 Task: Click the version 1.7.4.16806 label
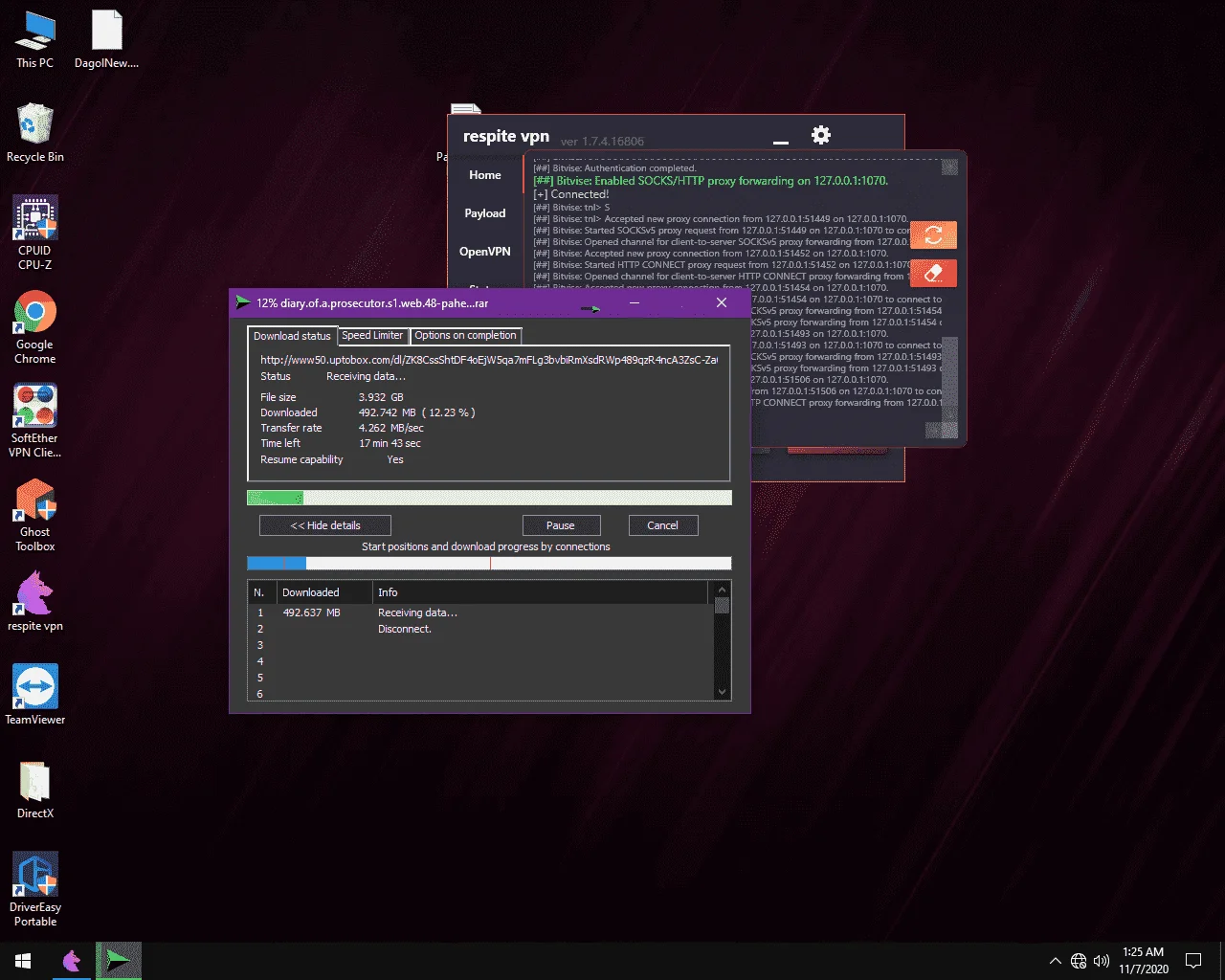pyautogui.click(x=602, y=142)
